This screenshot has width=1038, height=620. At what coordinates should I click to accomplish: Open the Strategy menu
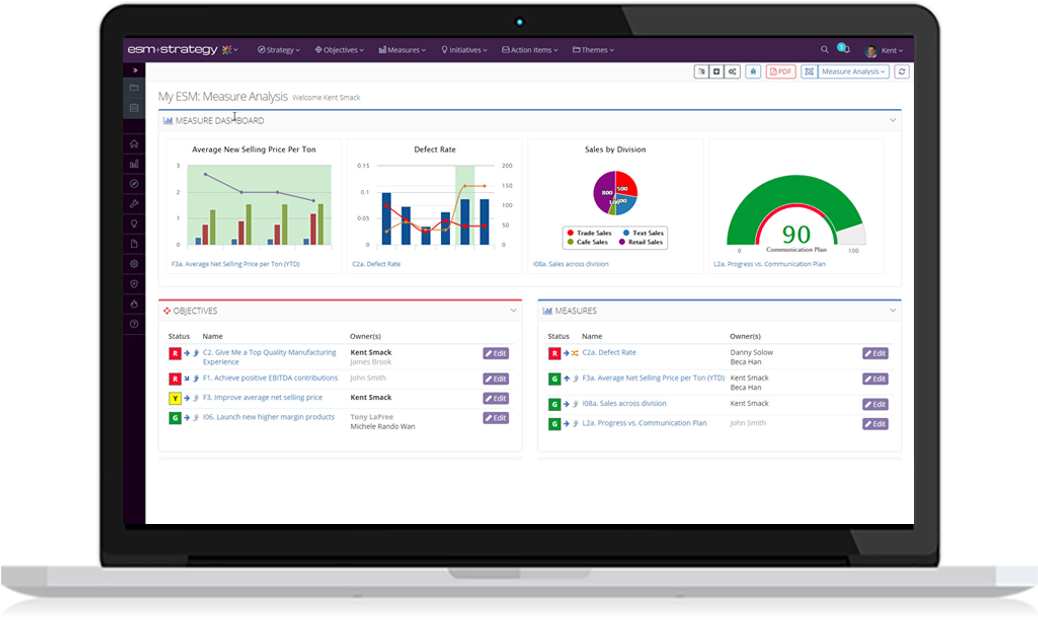click(279, 49)
